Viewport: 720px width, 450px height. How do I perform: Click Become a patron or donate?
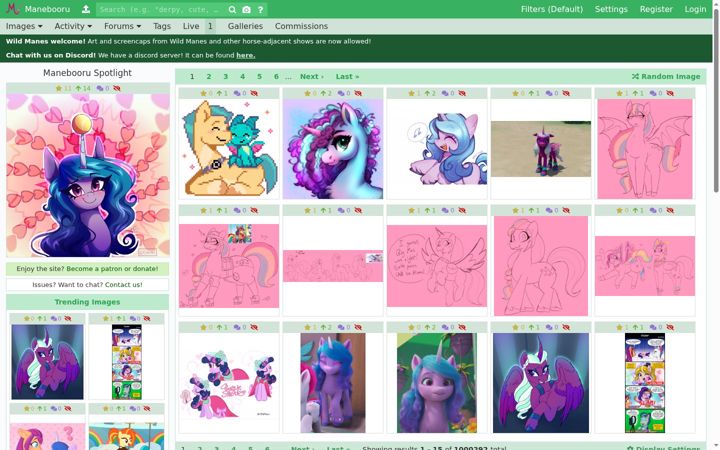112,269
